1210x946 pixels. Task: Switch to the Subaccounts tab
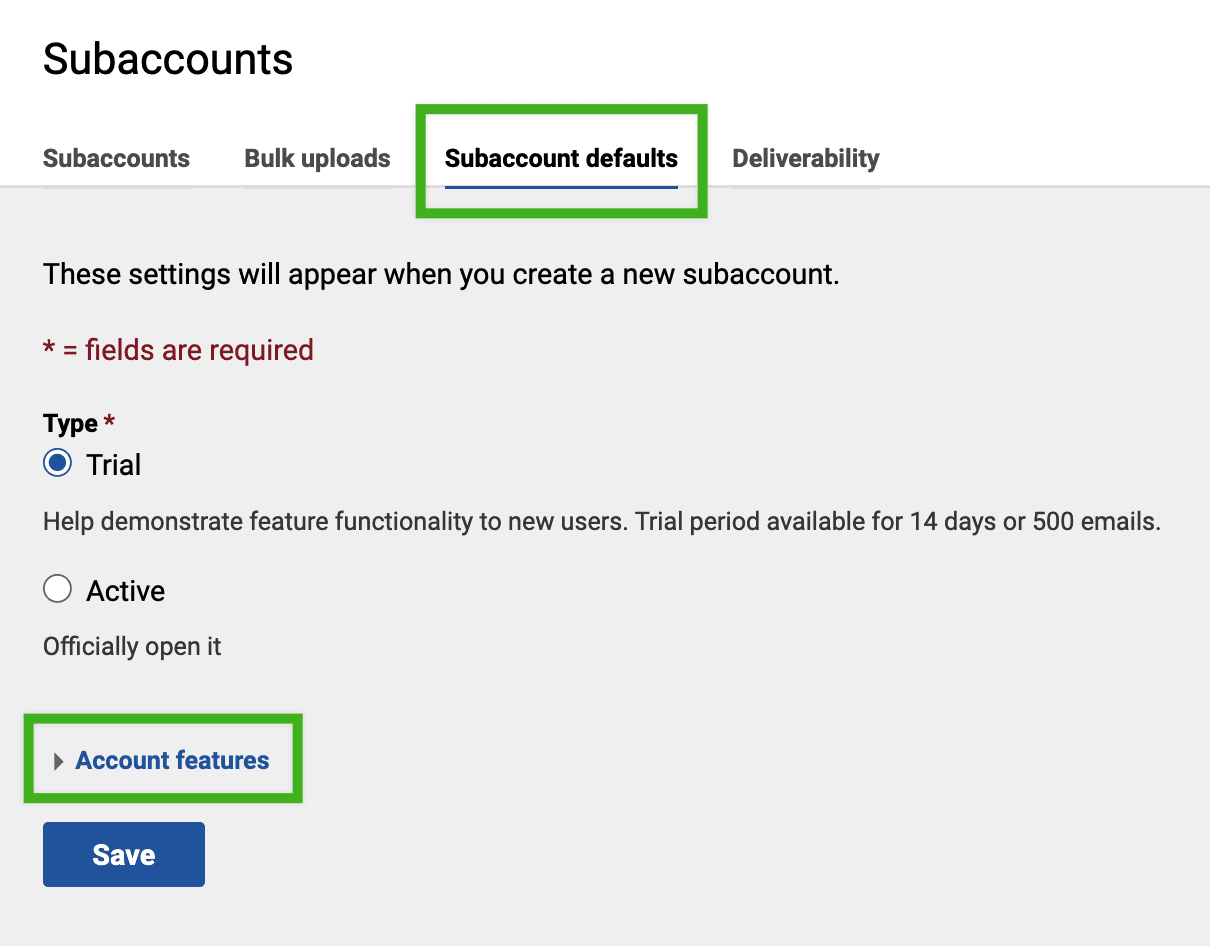click(x=116, y=159)
